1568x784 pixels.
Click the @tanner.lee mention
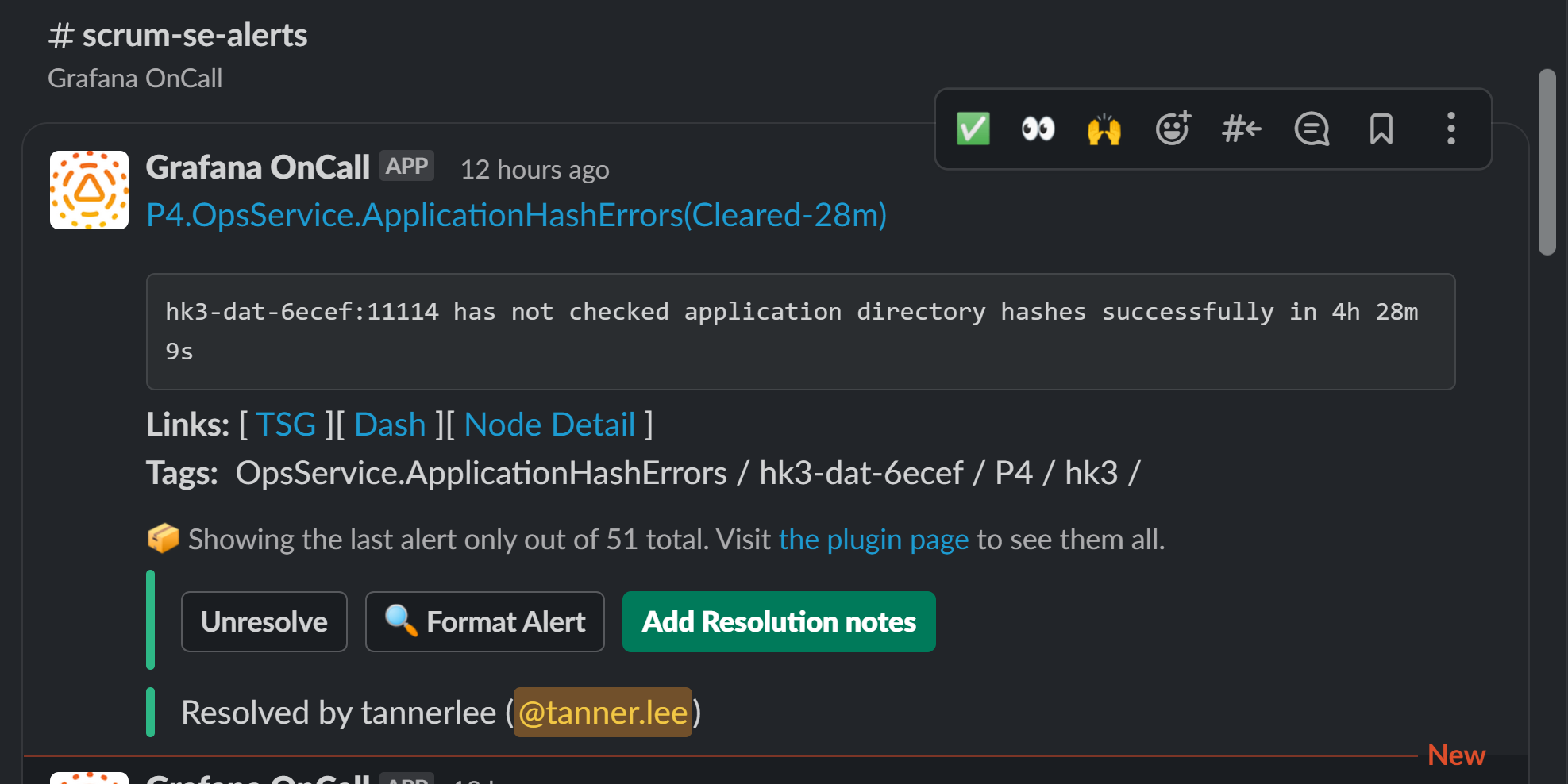[602, 713]
